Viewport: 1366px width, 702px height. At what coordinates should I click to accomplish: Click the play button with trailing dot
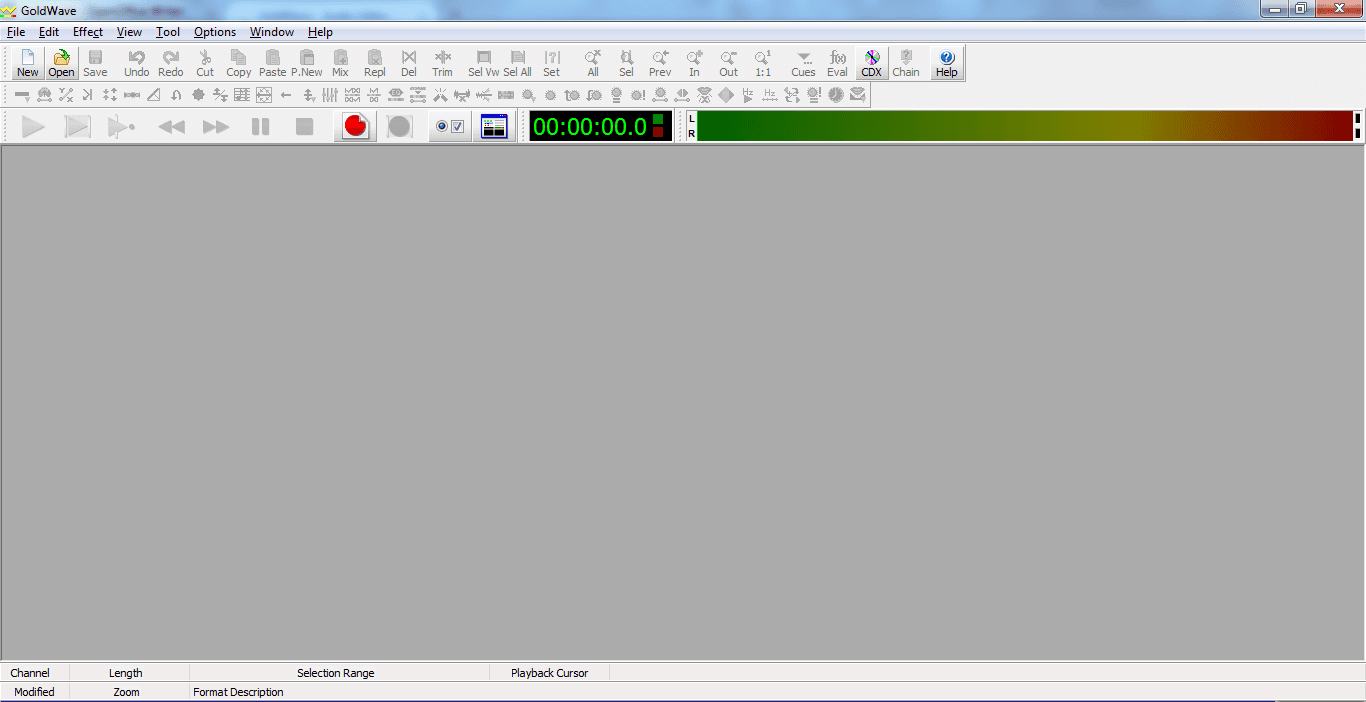121,127
